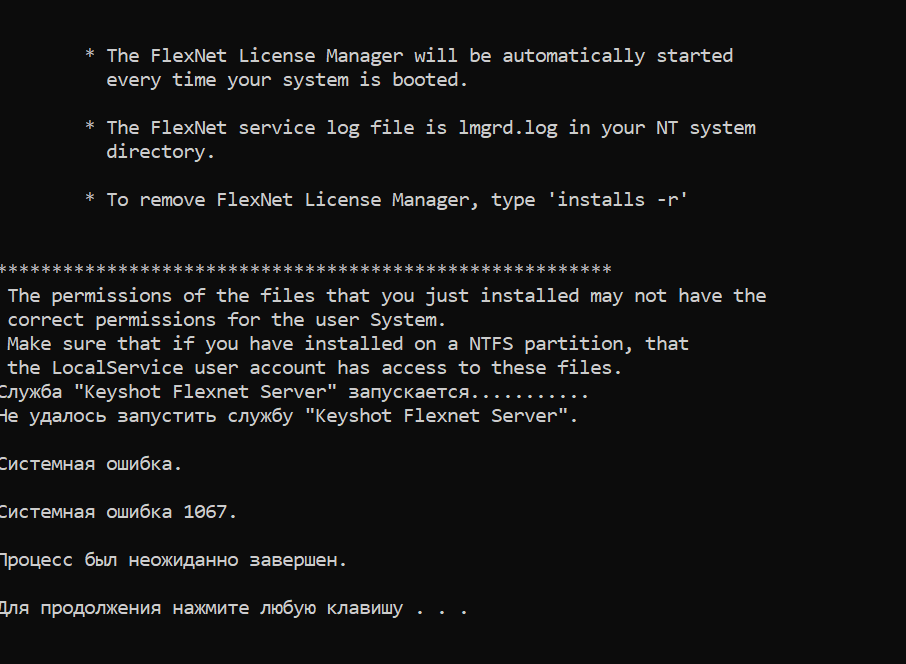Image resolution: width=906 pixels, height=664 pixels.
Task: Click the 'Системная ошибка.' line without a number
Action: pyautogui.click(x=90, y=464)
